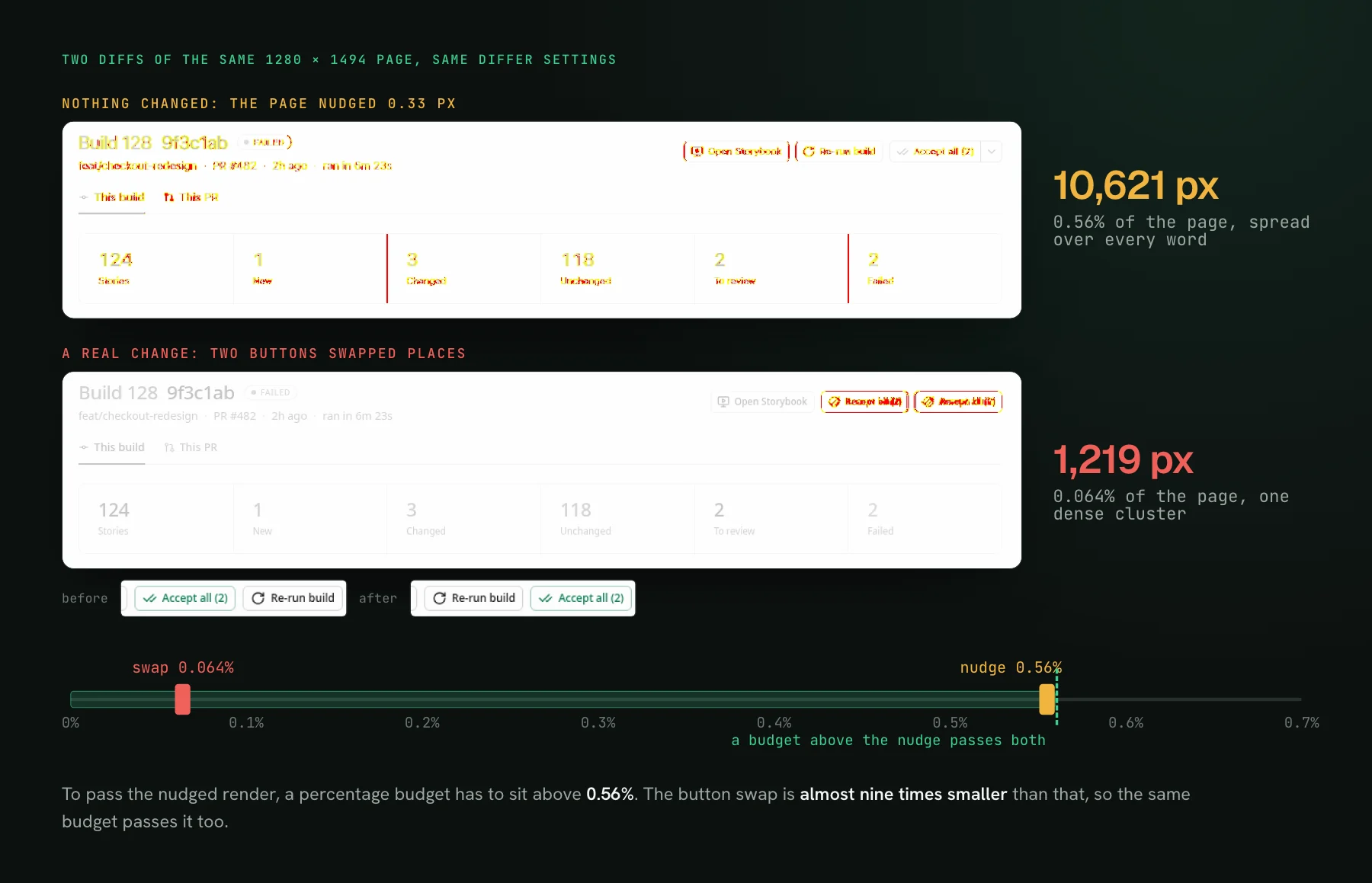This screenshot has height=883, width=1372.
Task: Expand the chevron beside Accept all in the nudged panel
Action: [991, 152]
